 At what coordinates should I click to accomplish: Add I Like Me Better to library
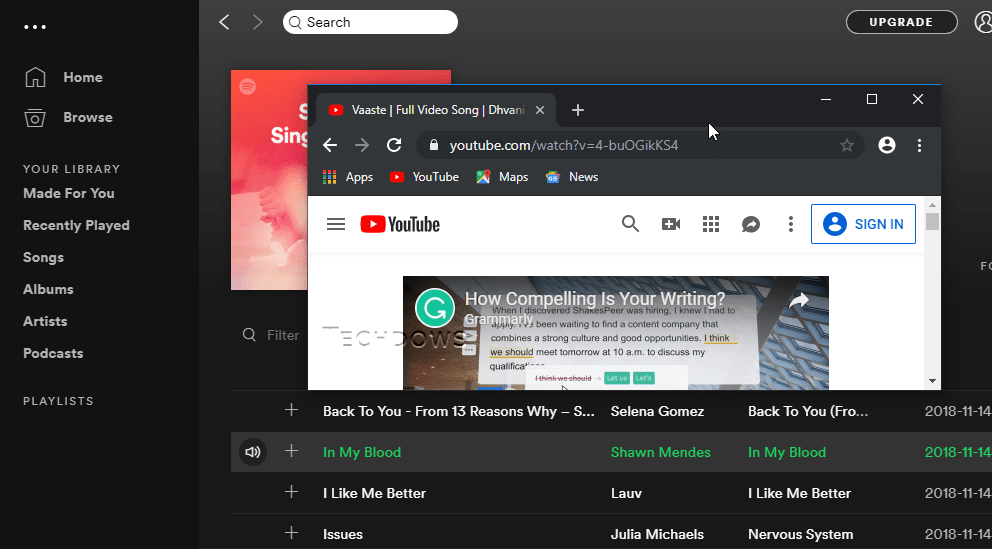[x=291, y=491]
